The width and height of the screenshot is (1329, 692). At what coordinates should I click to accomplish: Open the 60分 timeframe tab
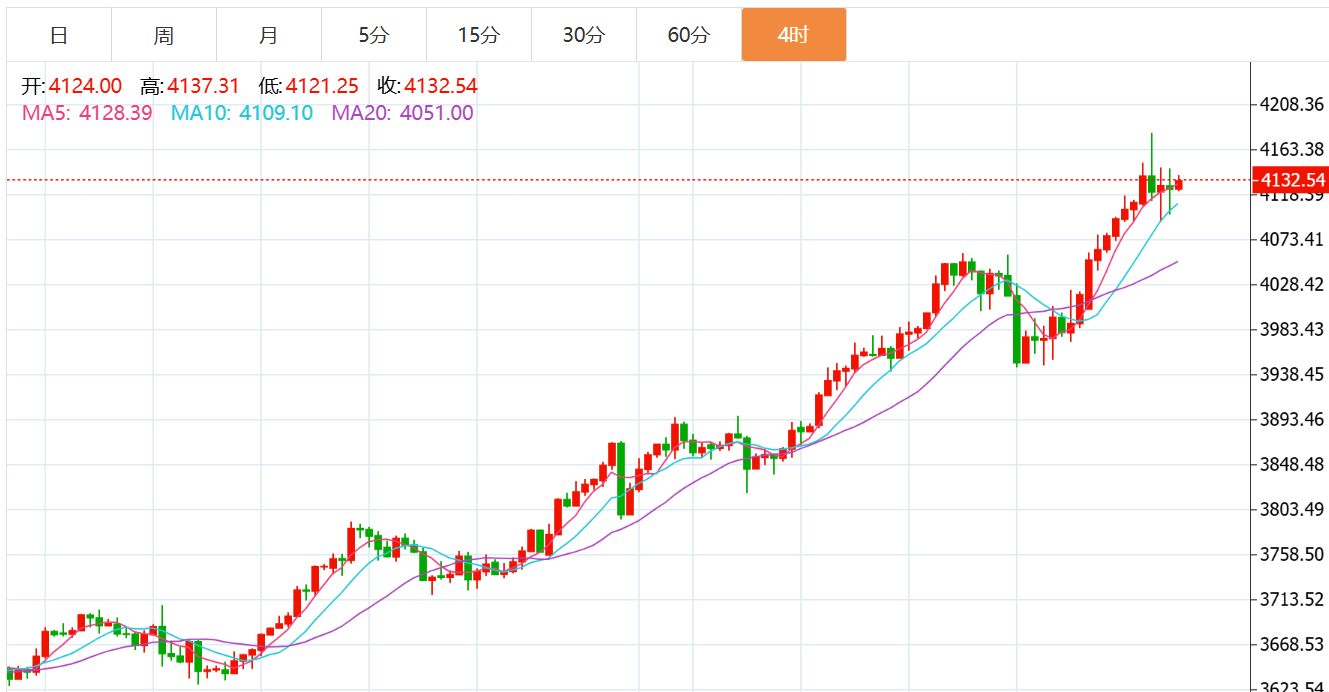[688, 35]
